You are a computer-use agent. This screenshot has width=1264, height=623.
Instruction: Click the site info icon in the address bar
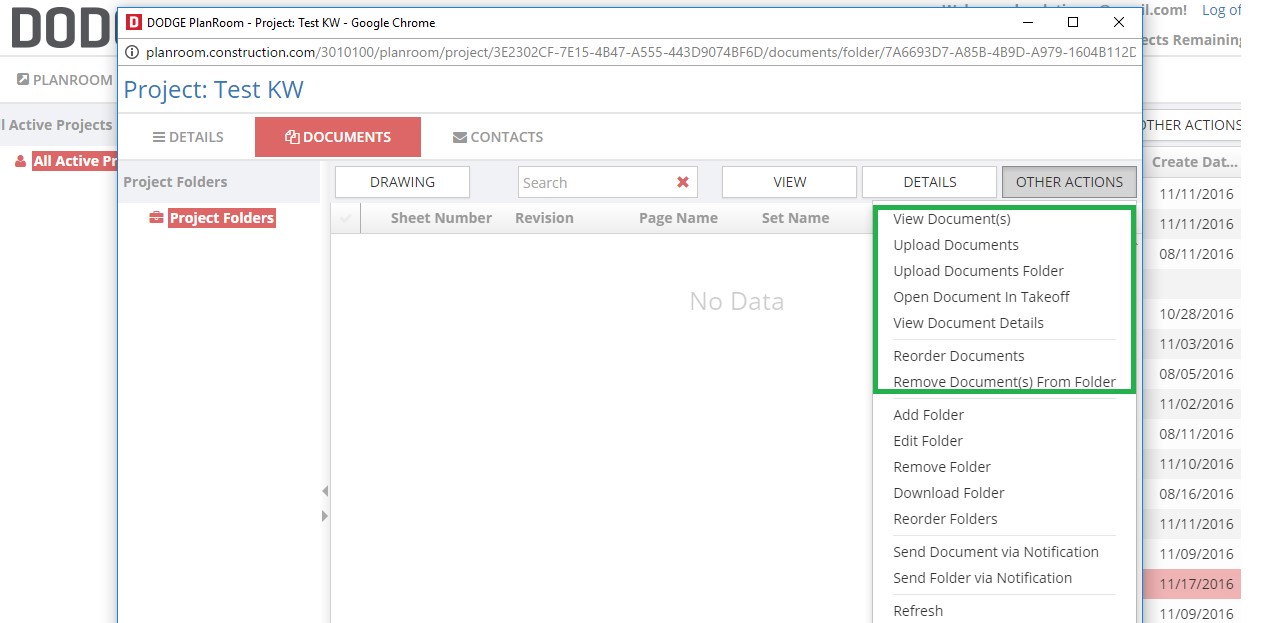pyautogui.click(x=132, y=52)
